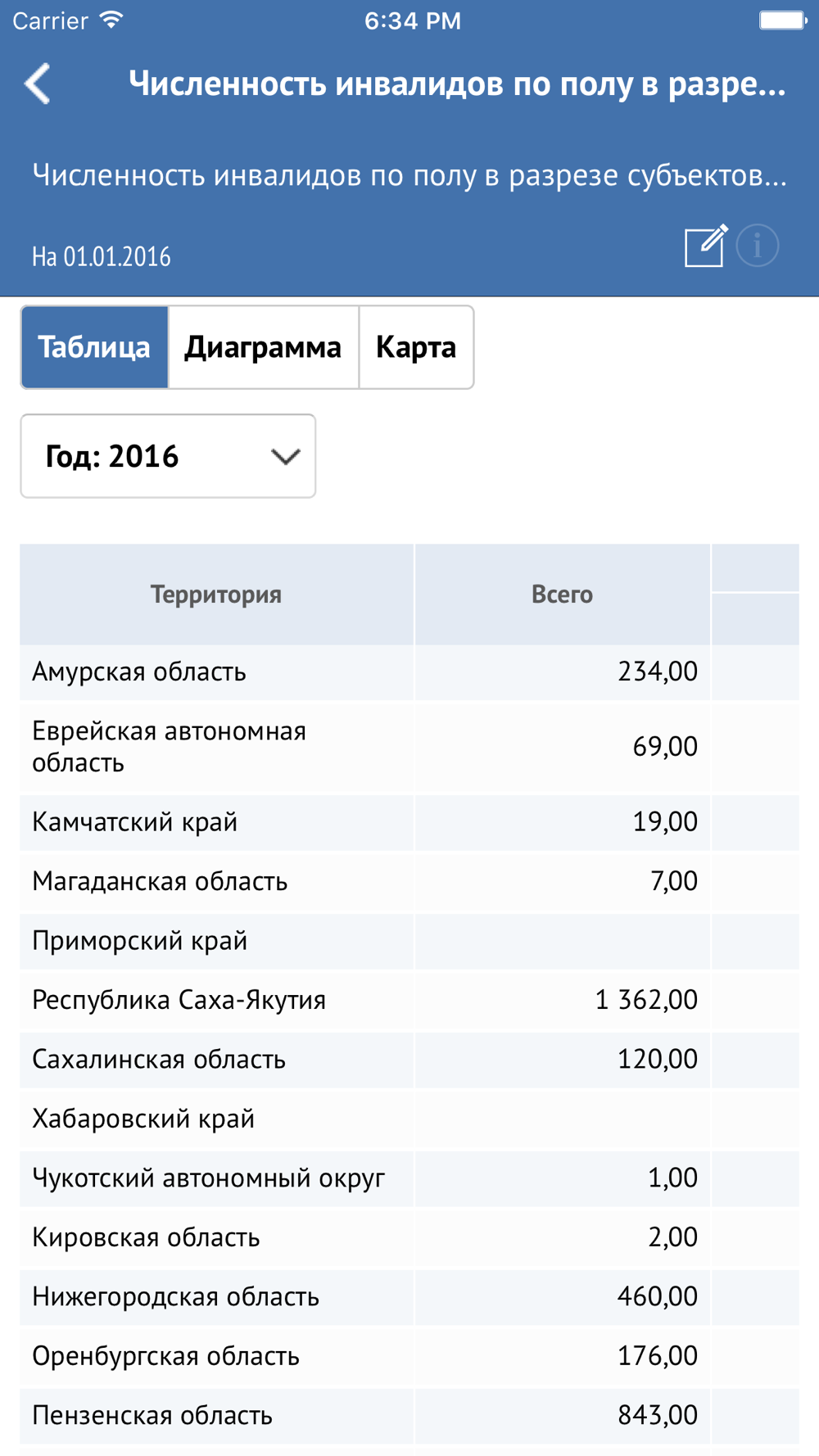Select the Республика Саха-Якутия row
This screenshot has width=819, height=1456.
pyautogui.click(x=409, y=1000)
